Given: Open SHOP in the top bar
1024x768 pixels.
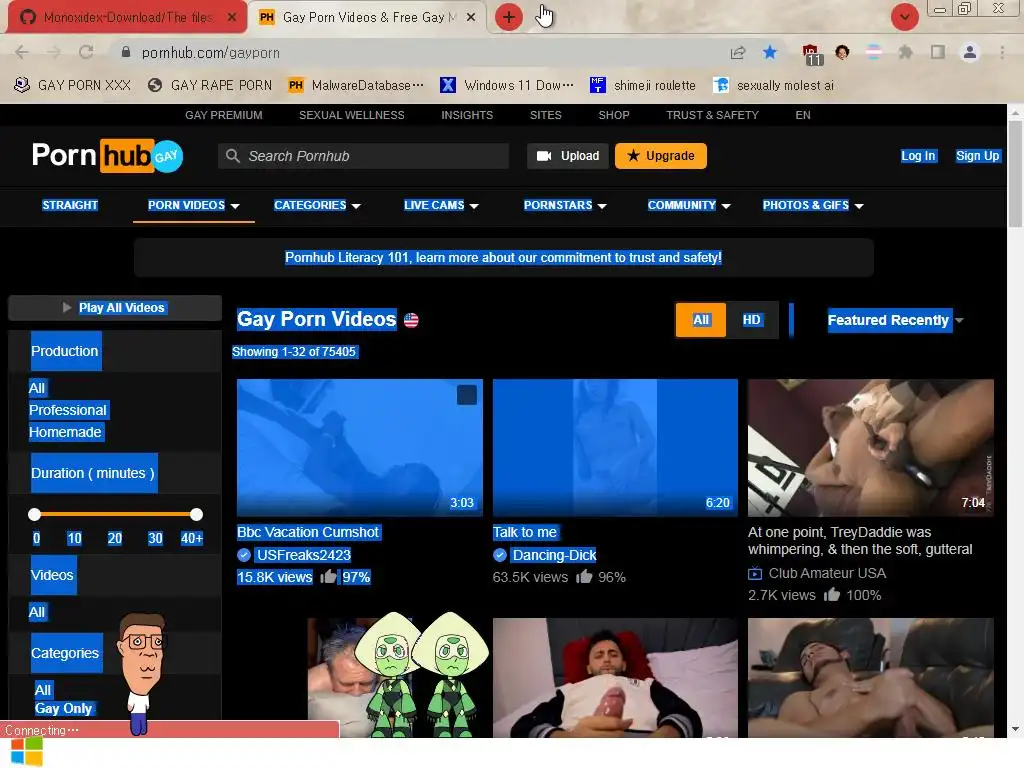Looking at the screenshot, I should point(614,115).
